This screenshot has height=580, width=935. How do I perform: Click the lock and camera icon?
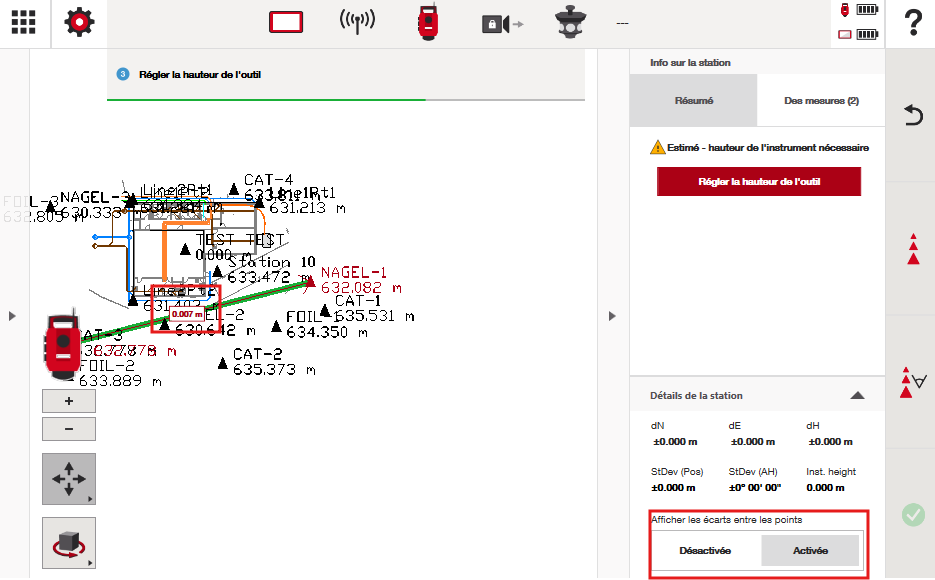(x=501, y=24)
